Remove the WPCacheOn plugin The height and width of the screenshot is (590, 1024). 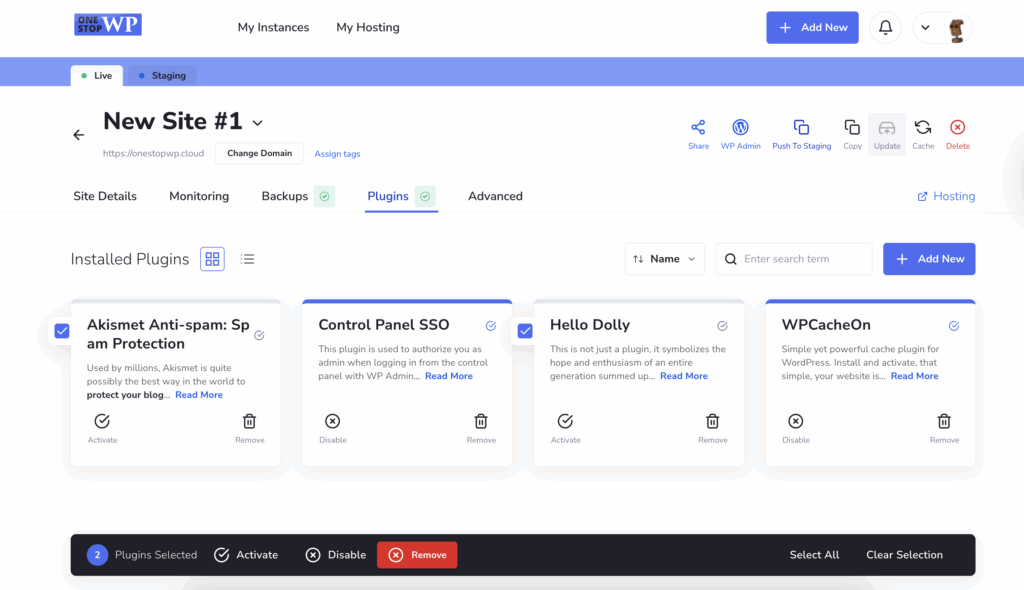click(x=944, y=428)
